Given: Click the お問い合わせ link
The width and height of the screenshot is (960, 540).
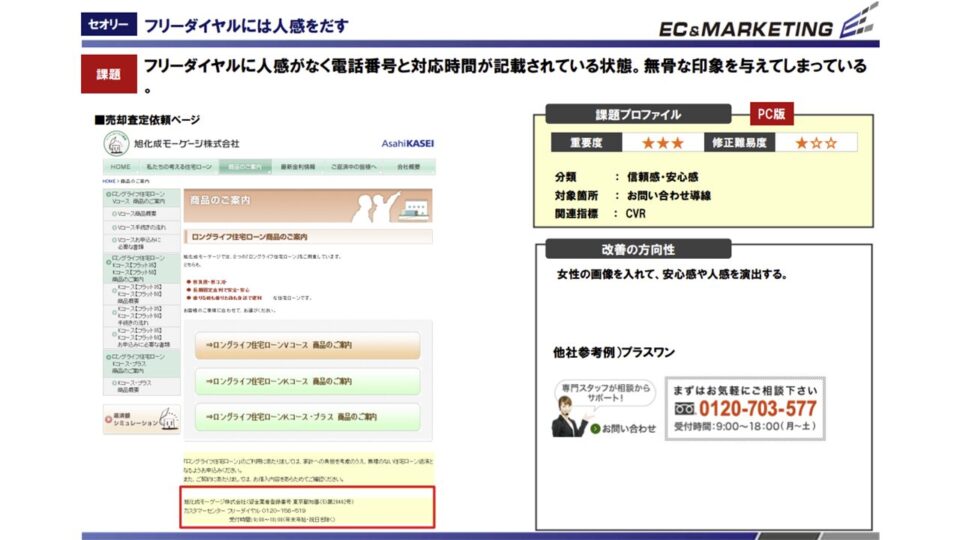Looking at the screenshot, I should pos(629,429).
